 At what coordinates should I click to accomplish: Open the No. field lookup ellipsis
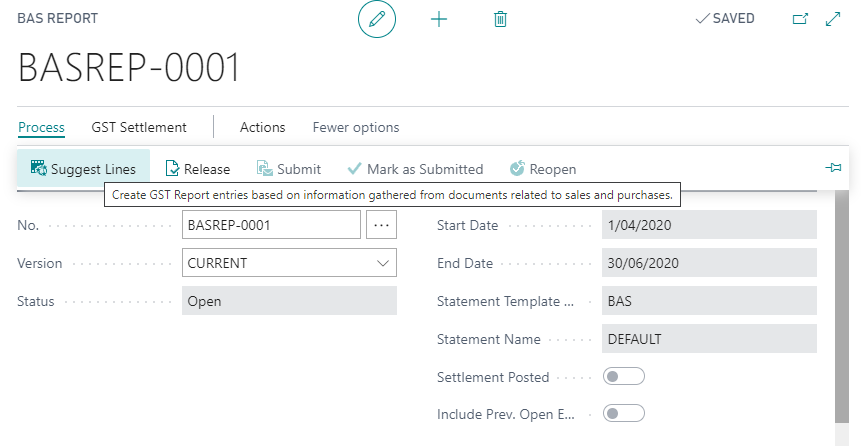(381, 225)
